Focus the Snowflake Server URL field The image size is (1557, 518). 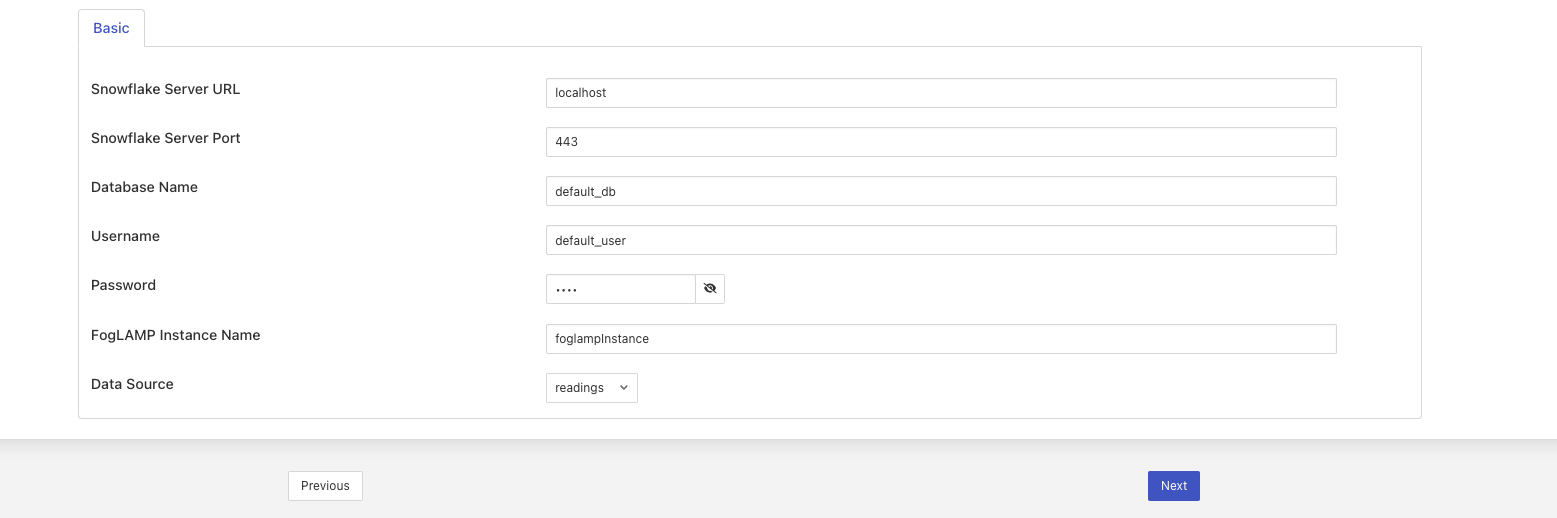tap(940, 93)
